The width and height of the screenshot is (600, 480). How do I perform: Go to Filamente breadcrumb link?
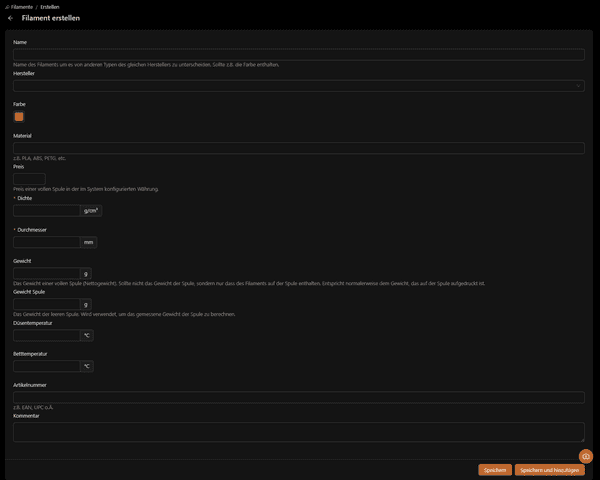pyautogui.click(x=22, y=6)
